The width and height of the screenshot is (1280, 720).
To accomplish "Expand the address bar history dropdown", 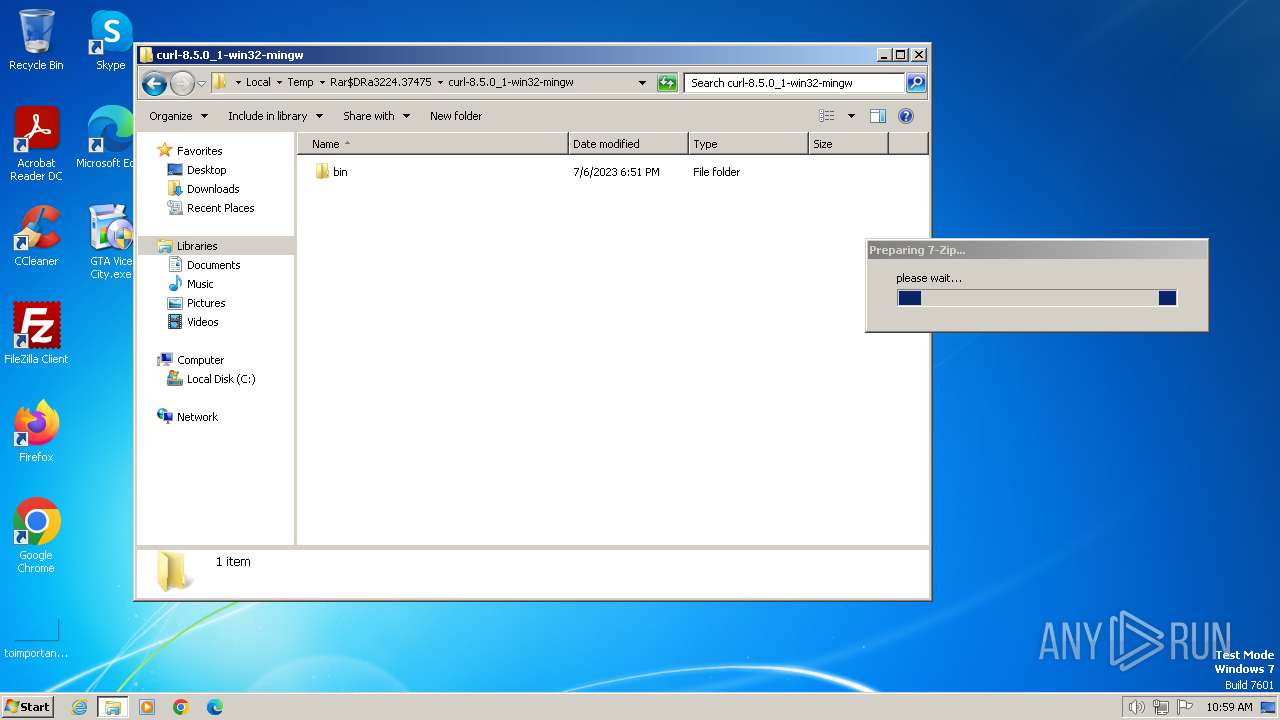I will point(642,83).
